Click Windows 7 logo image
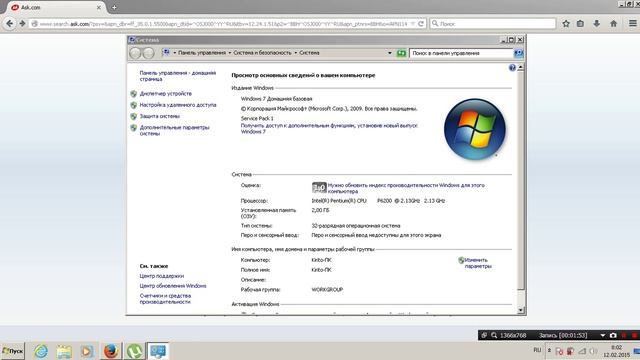Viewport: 640px width, 360px height. (475, 129)
